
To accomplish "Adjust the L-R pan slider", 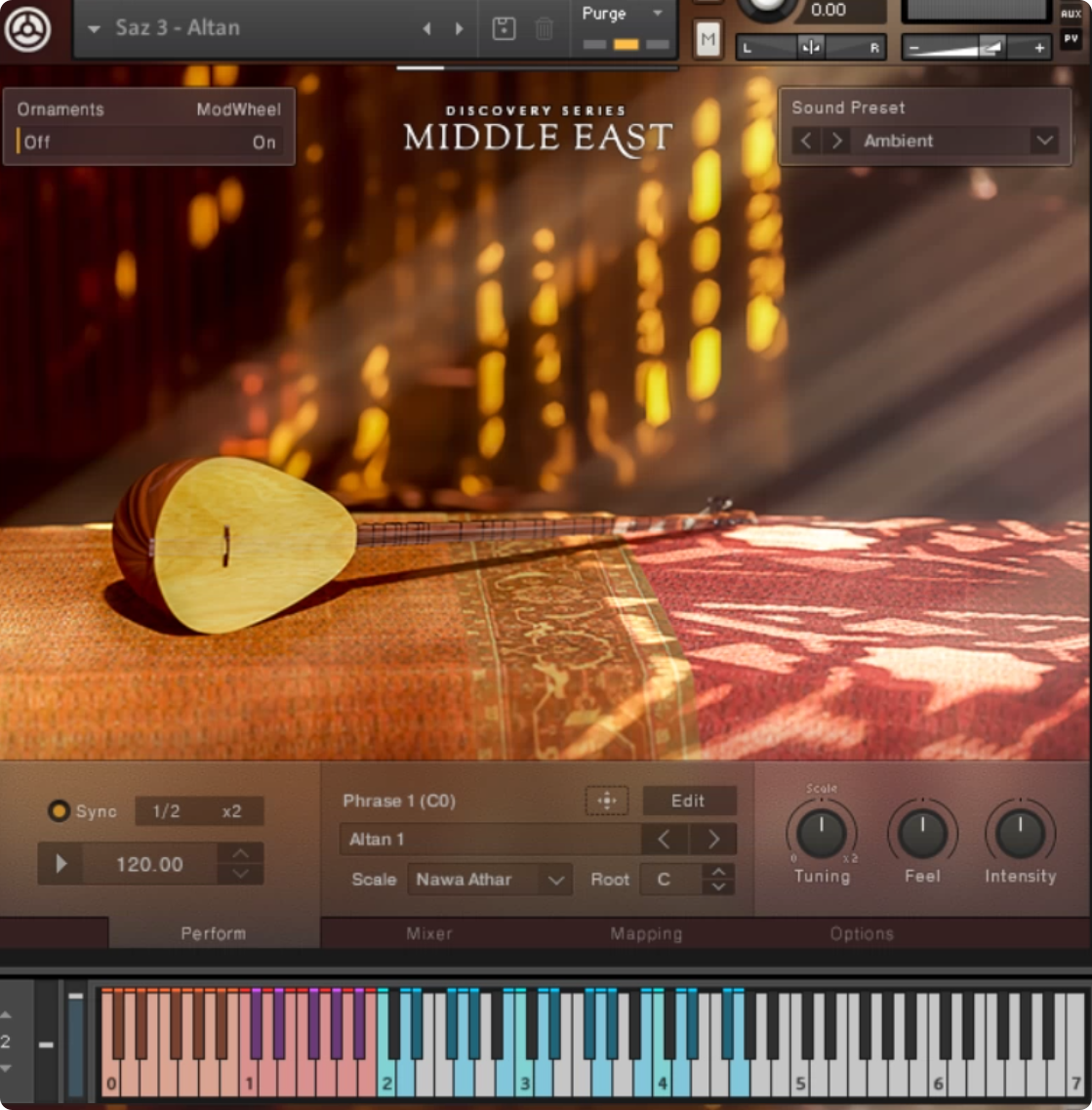I will (811, 48).
